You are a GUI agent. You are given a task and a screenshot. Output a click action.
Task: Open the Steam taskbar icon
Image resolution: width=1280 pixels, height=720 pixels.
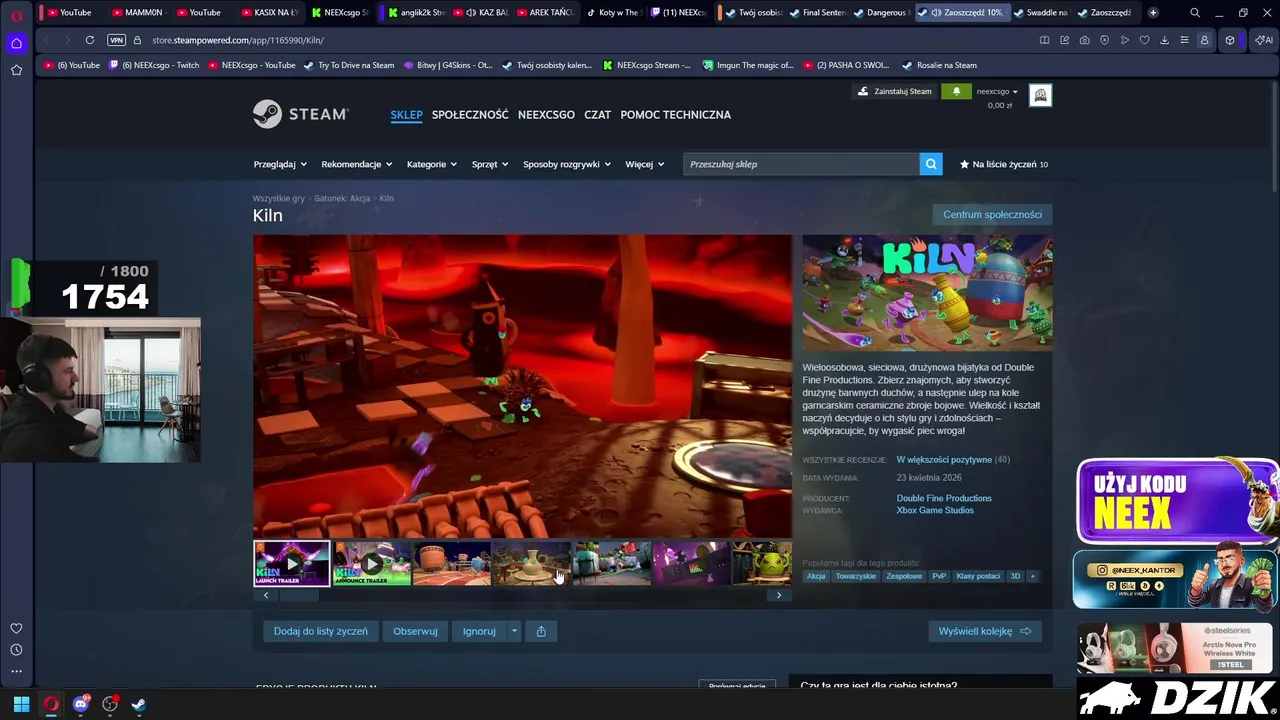(x=139, y=704)
